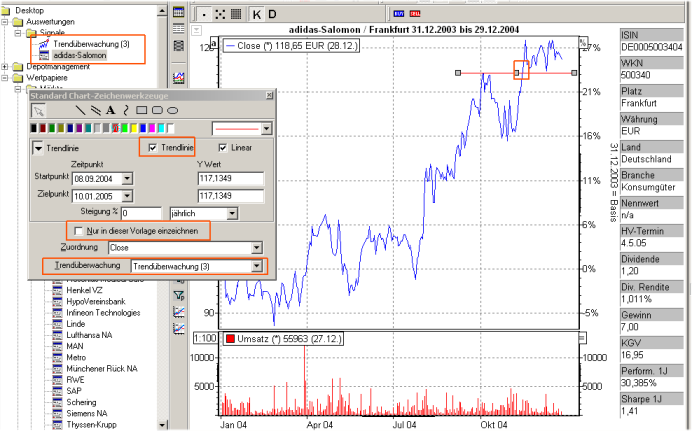Pick the black color swatch

(34, 128)
